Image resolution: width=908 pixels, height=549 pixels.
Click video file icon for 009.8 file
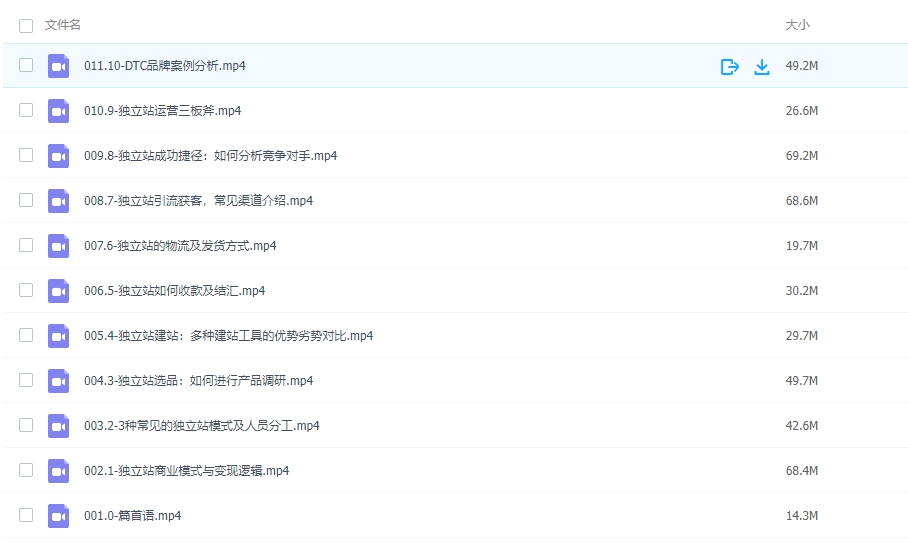coord(58,156)
